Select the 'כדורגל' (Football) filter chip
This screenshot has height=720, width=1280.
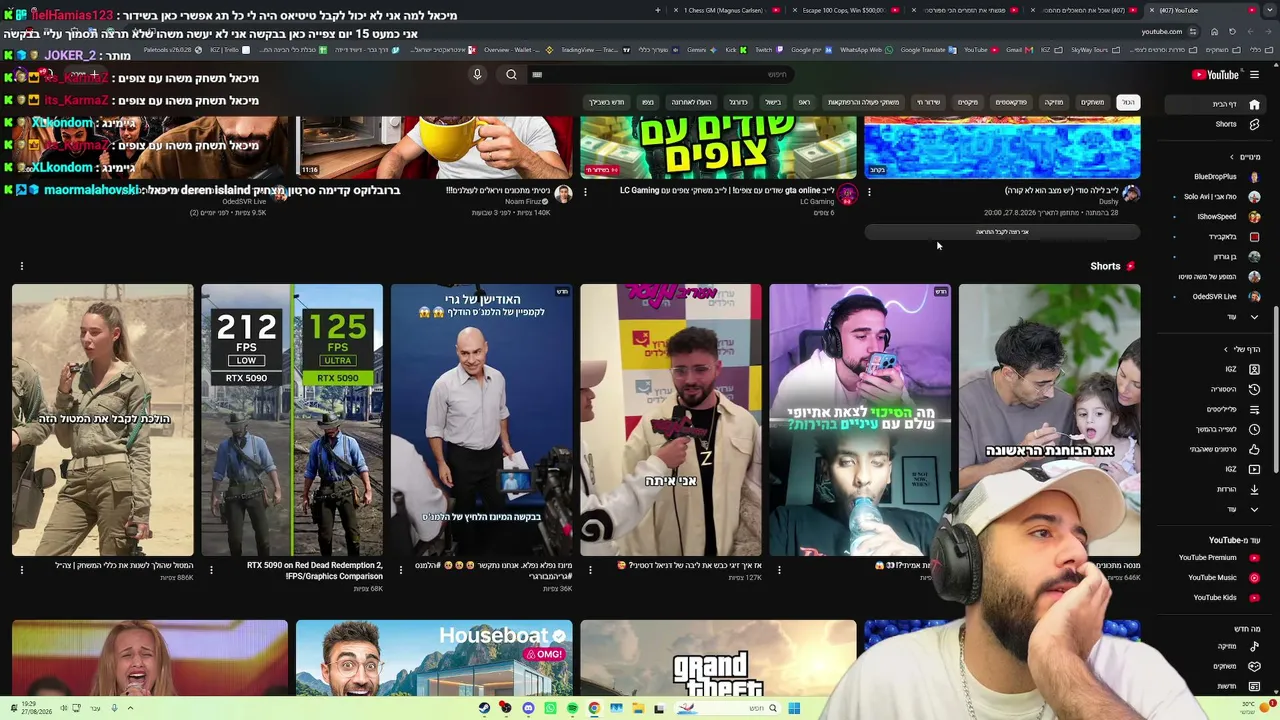click(x=738, y=102)
